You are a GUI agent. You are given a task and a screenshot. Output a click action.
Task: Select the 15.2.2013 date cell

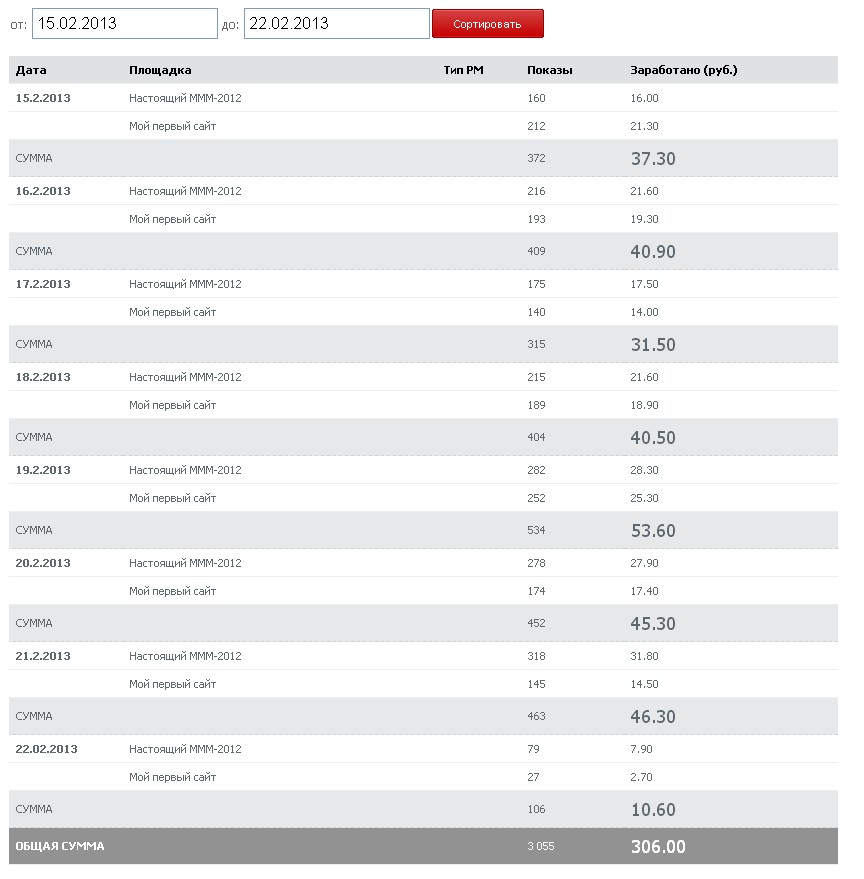pos(43,98)
